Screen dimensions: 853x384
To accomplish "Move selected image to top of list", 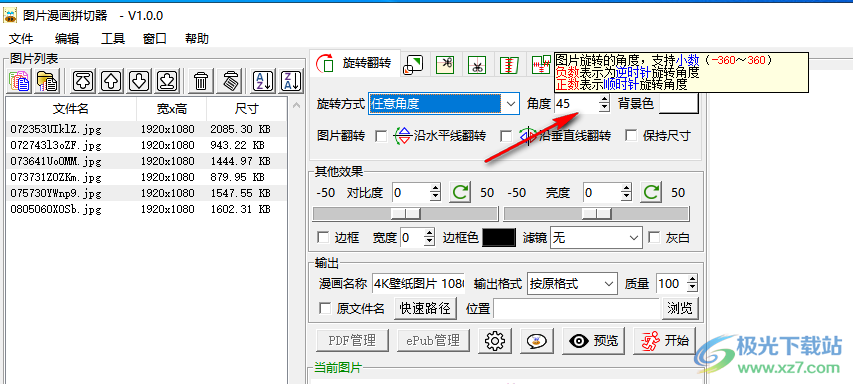I will tap(83, 81).
